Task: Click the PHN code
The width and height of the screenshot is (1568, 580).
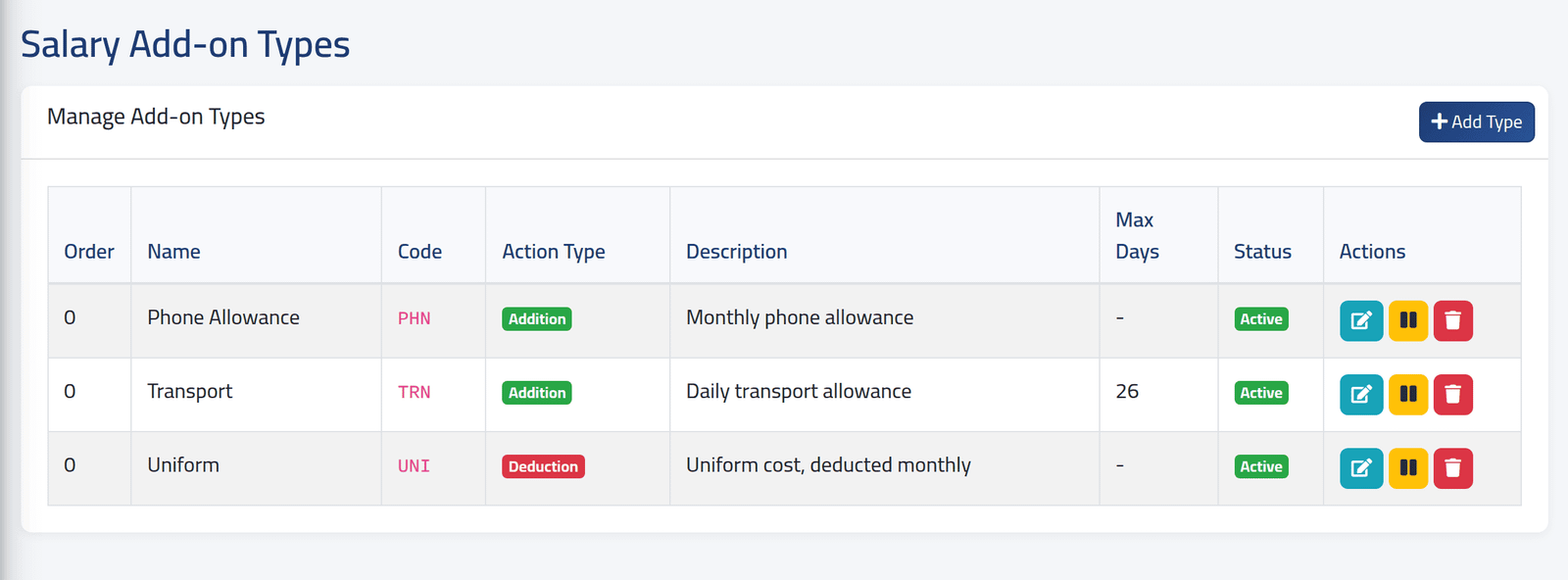Action: (x=414, y=318)
